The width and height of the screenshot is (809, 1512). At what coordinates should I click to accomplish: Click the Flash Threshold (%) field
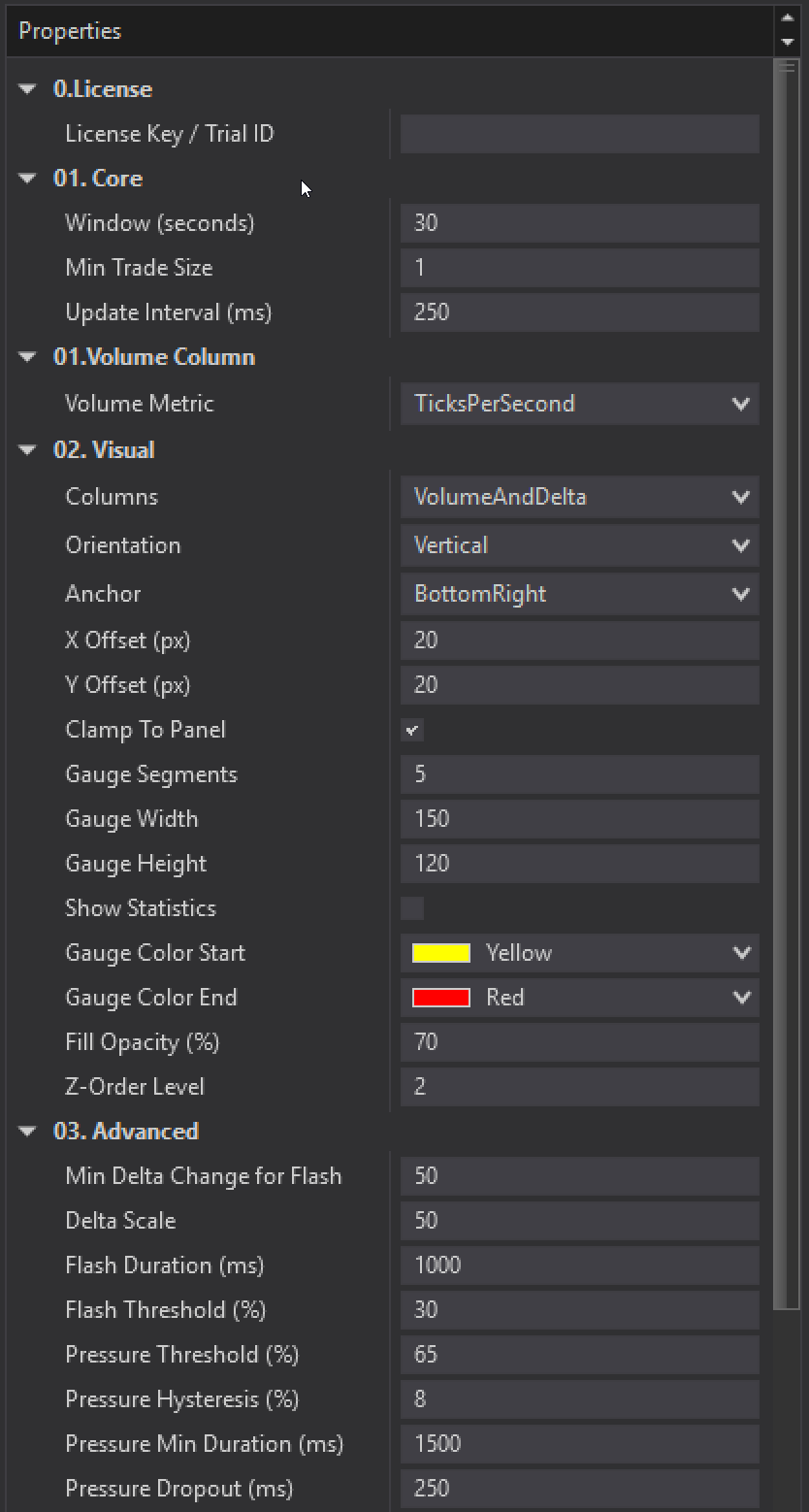point(579,1310)
